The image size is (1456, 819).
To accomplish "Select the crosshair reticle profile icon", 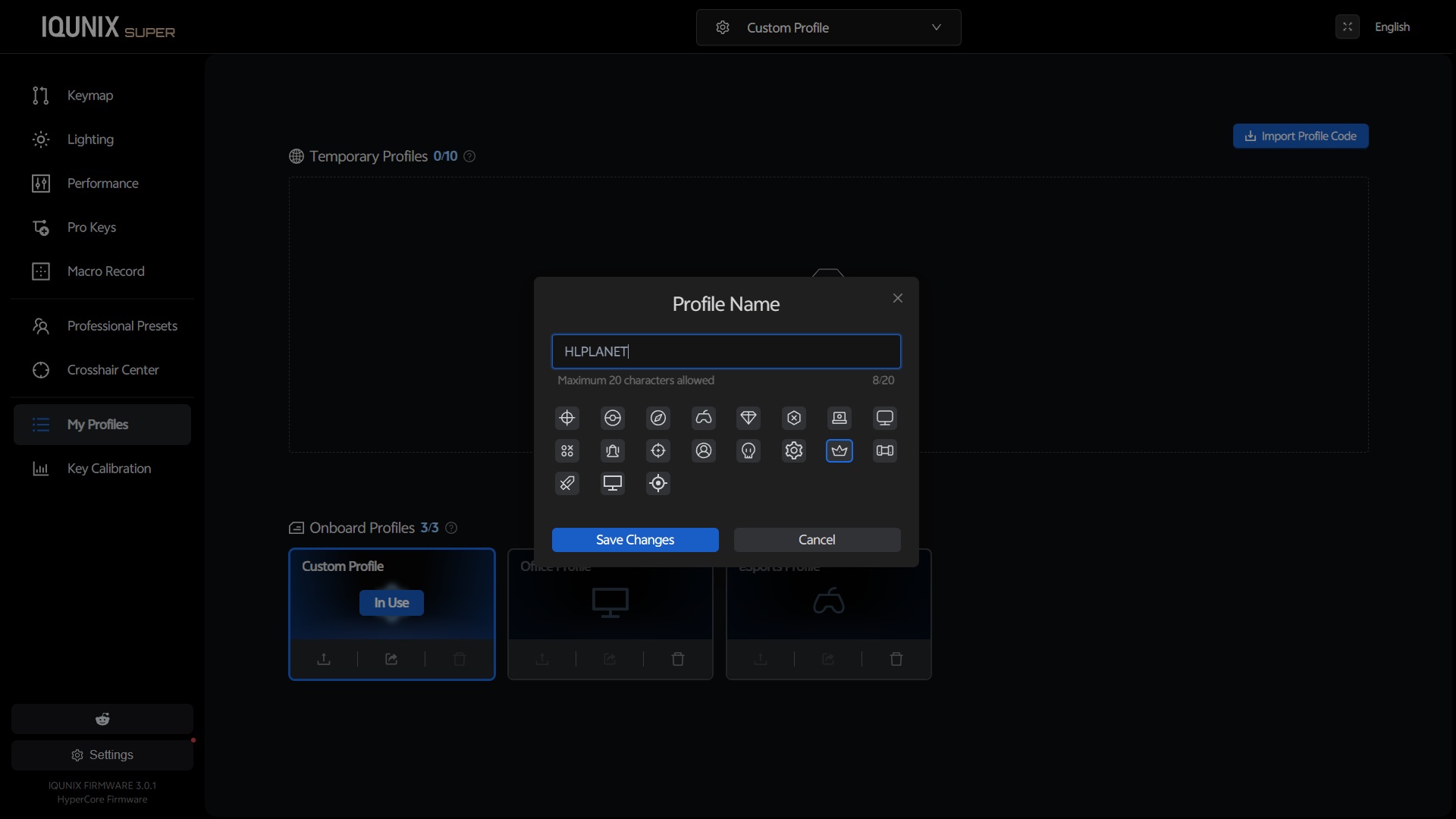I will (567, 418).
